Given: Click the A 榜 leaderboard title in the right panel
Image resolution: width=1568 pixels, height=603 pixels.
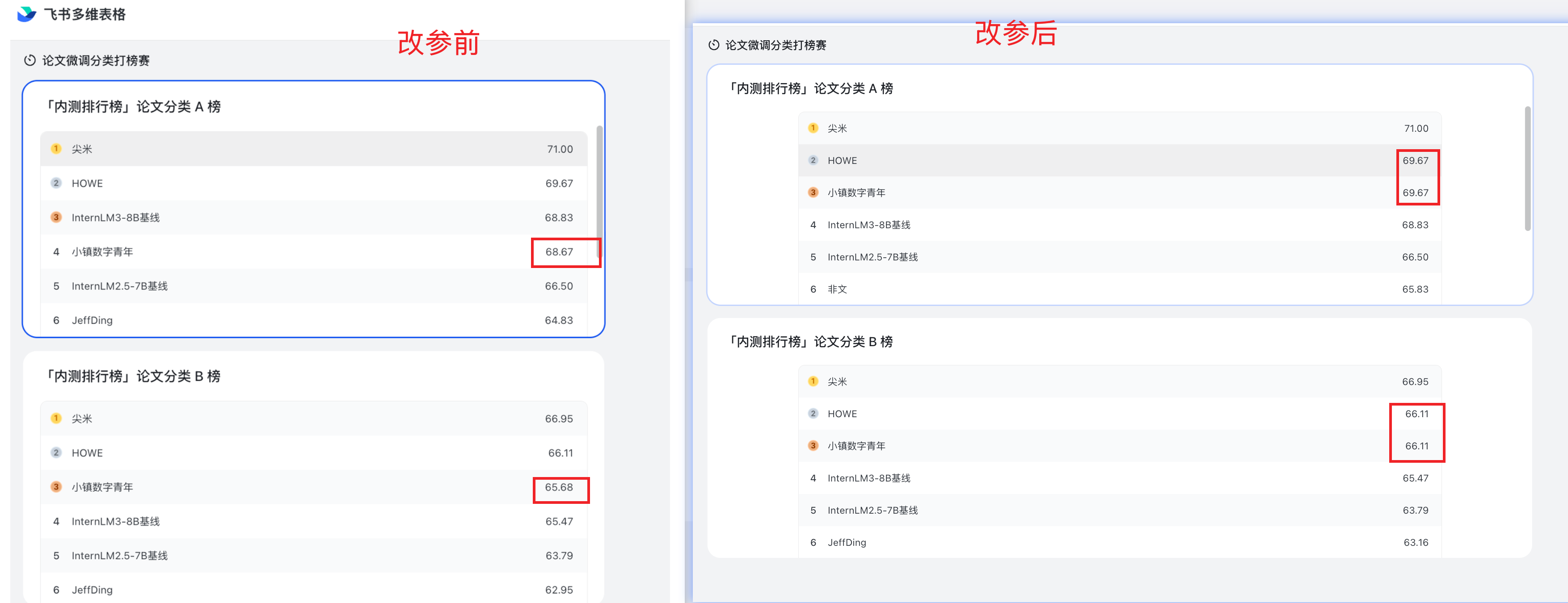Looking at the screenshot, I should click(x=811, y=88).
